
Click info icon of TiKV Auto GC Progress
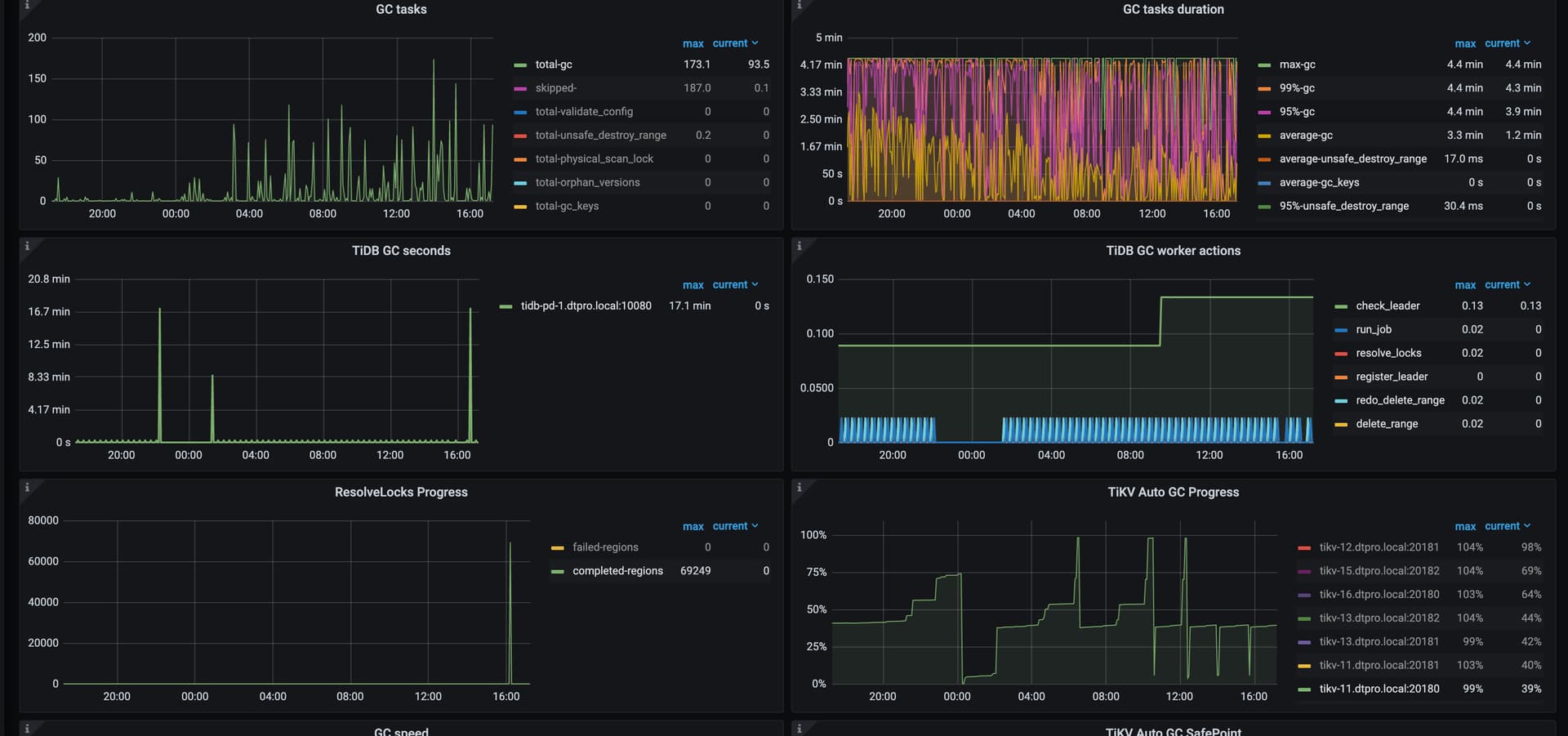point(799,488)
